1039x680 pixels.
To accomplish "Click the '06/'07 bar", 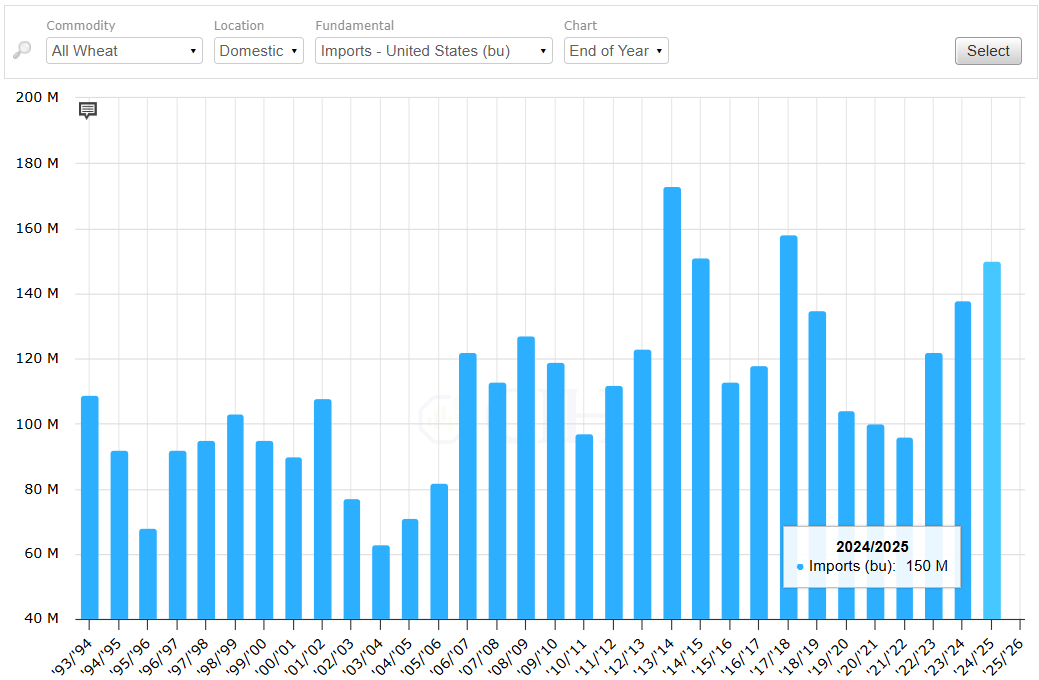I will click(x=468, y=485).
